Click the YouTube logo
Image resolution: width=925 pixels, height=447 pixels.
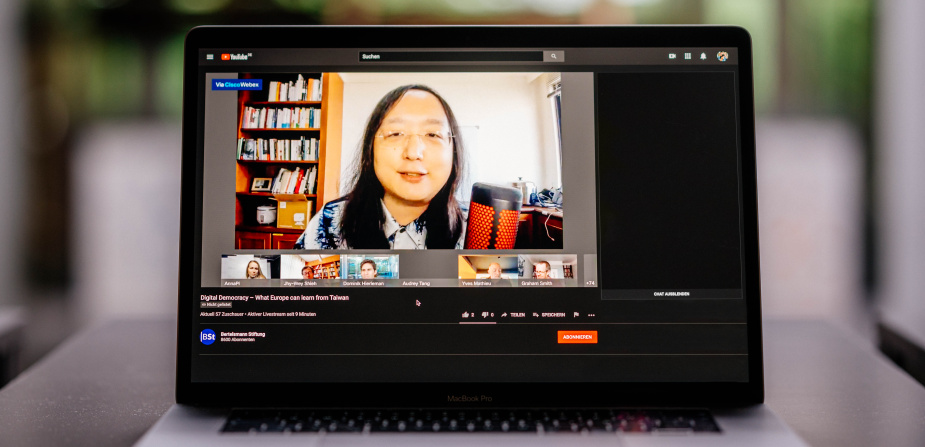point(236,57)
